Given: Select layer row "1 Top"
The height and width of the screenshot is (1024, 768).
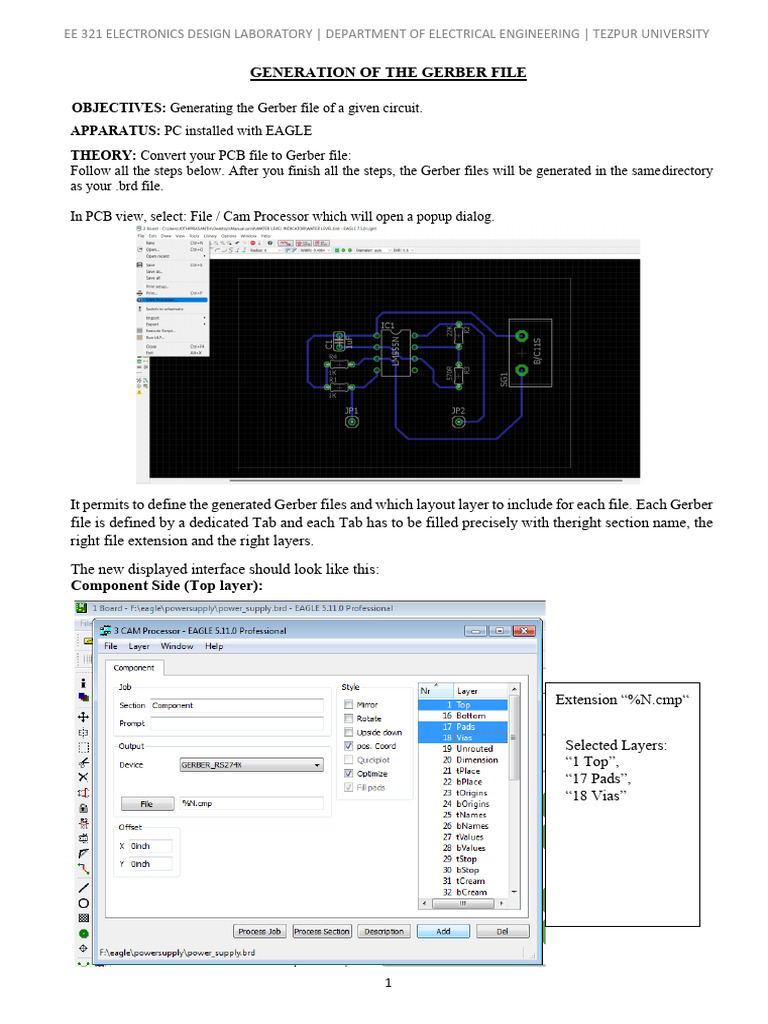Looking at the screenshot, I should (463, 705).
